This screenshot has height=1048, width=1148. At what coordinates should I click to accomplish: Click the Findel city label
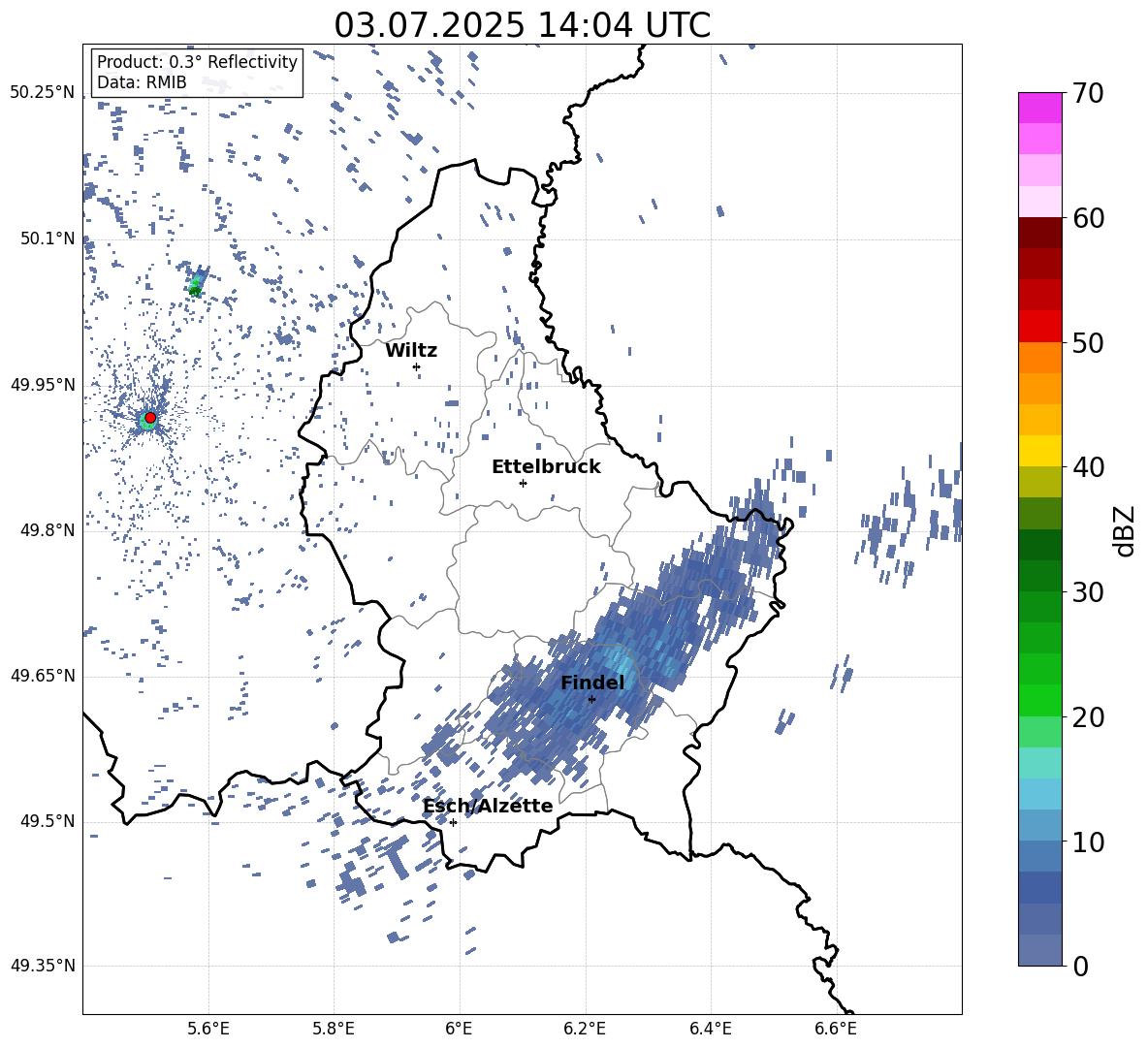coord(592,683)
